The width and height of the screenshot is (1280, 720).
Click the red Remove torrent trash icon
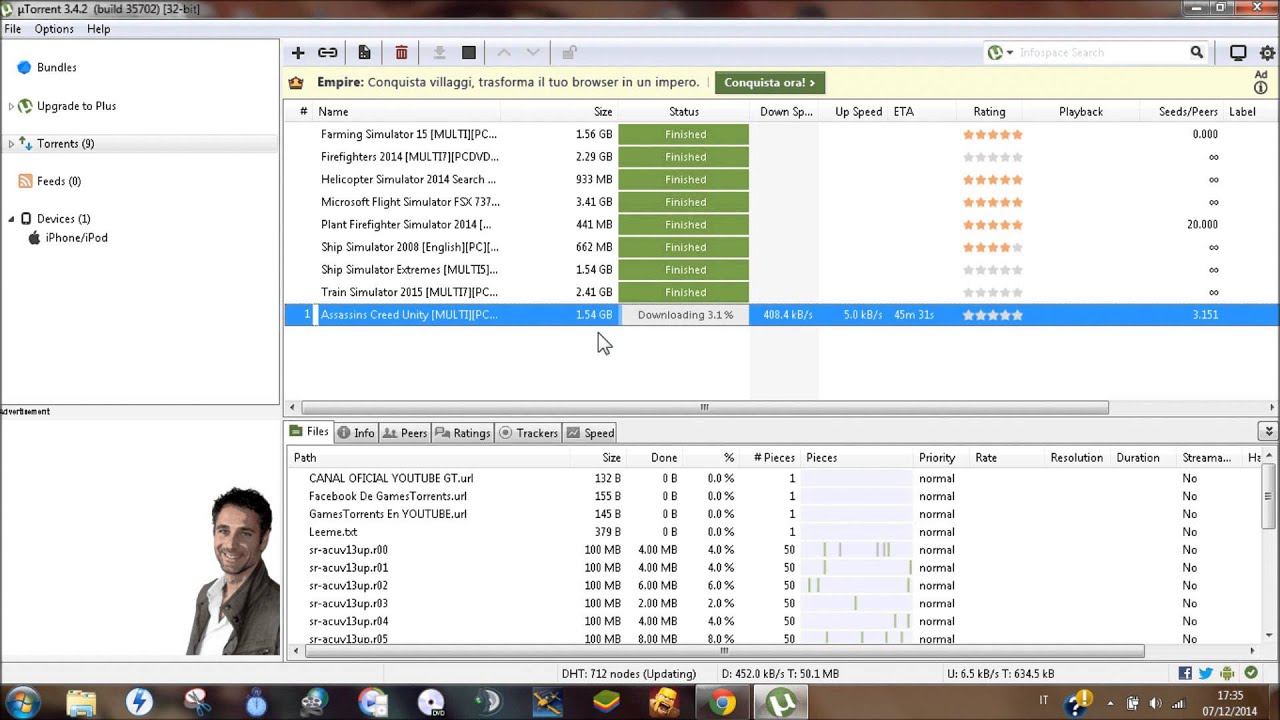[x=401, y=53]
